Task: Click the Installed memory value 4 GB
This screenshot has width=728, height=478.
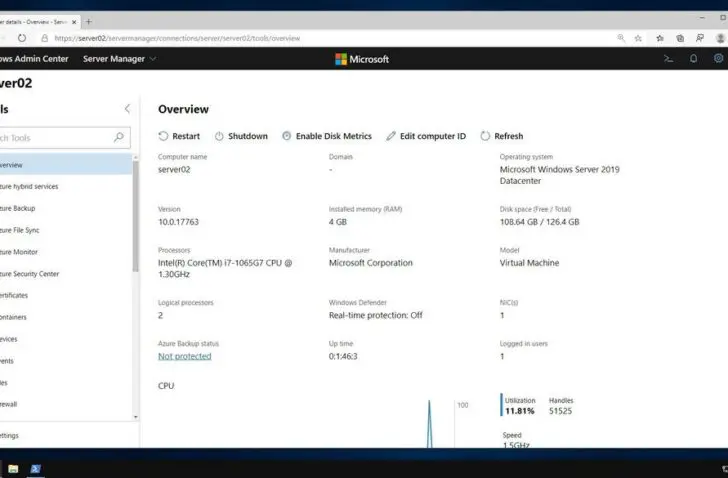Action: tap(338, 222)
